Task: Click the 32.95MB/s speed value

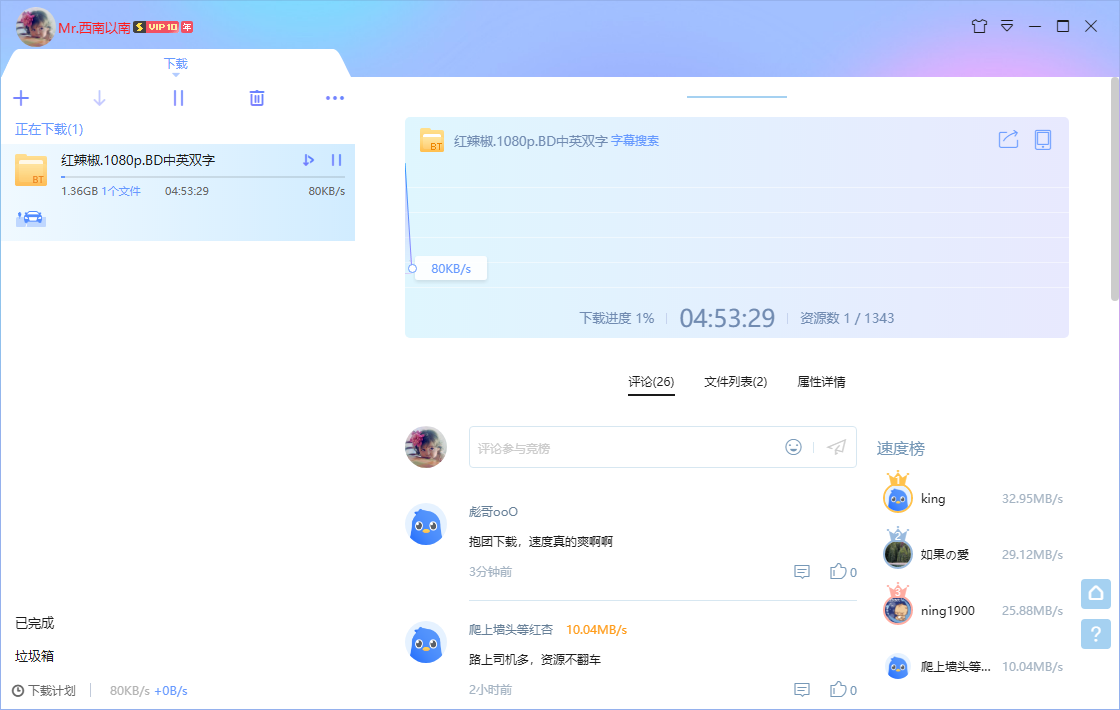Action: [1032, 499]
